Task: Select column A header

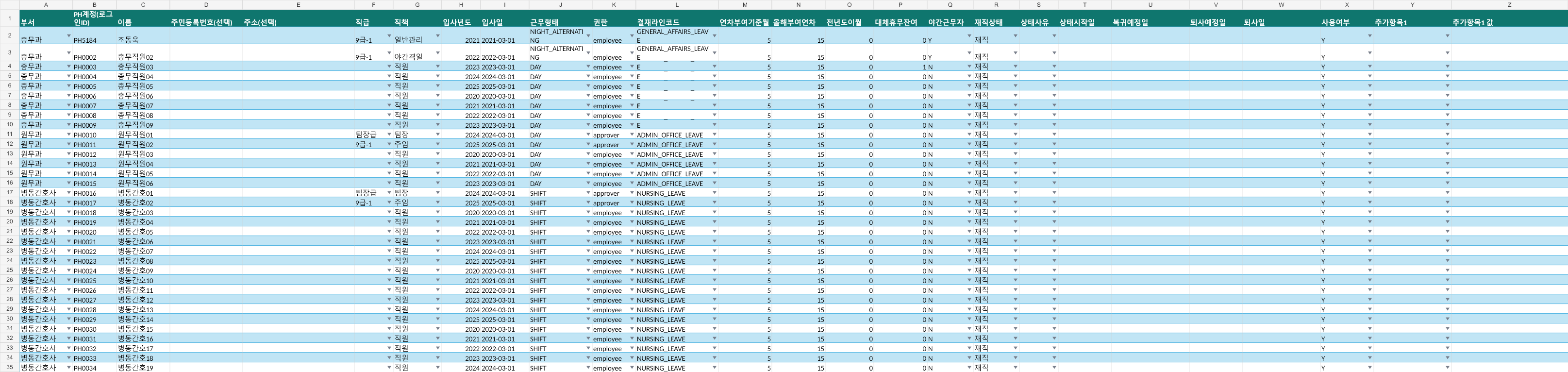Action: tap(46, 5)
